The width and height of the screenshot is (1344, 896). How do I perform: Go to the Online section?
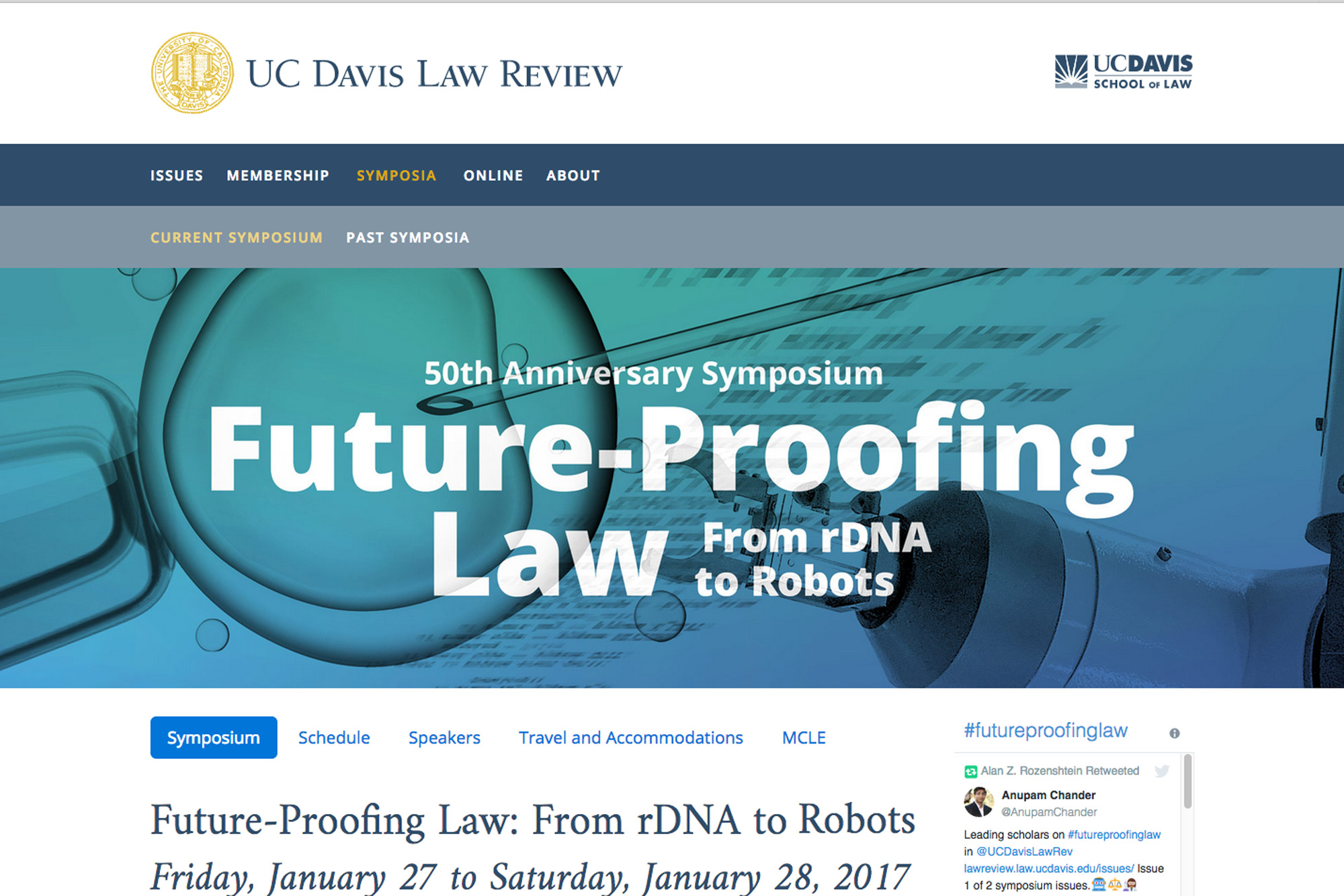pyautogui.click(x=493, y=175)
